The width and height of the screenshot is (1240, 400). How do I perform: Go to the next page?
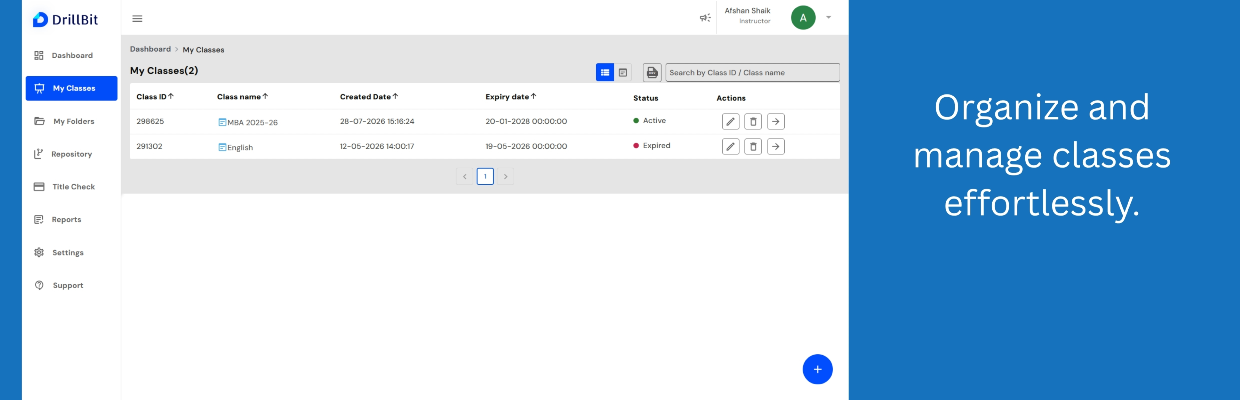point(506,176)
